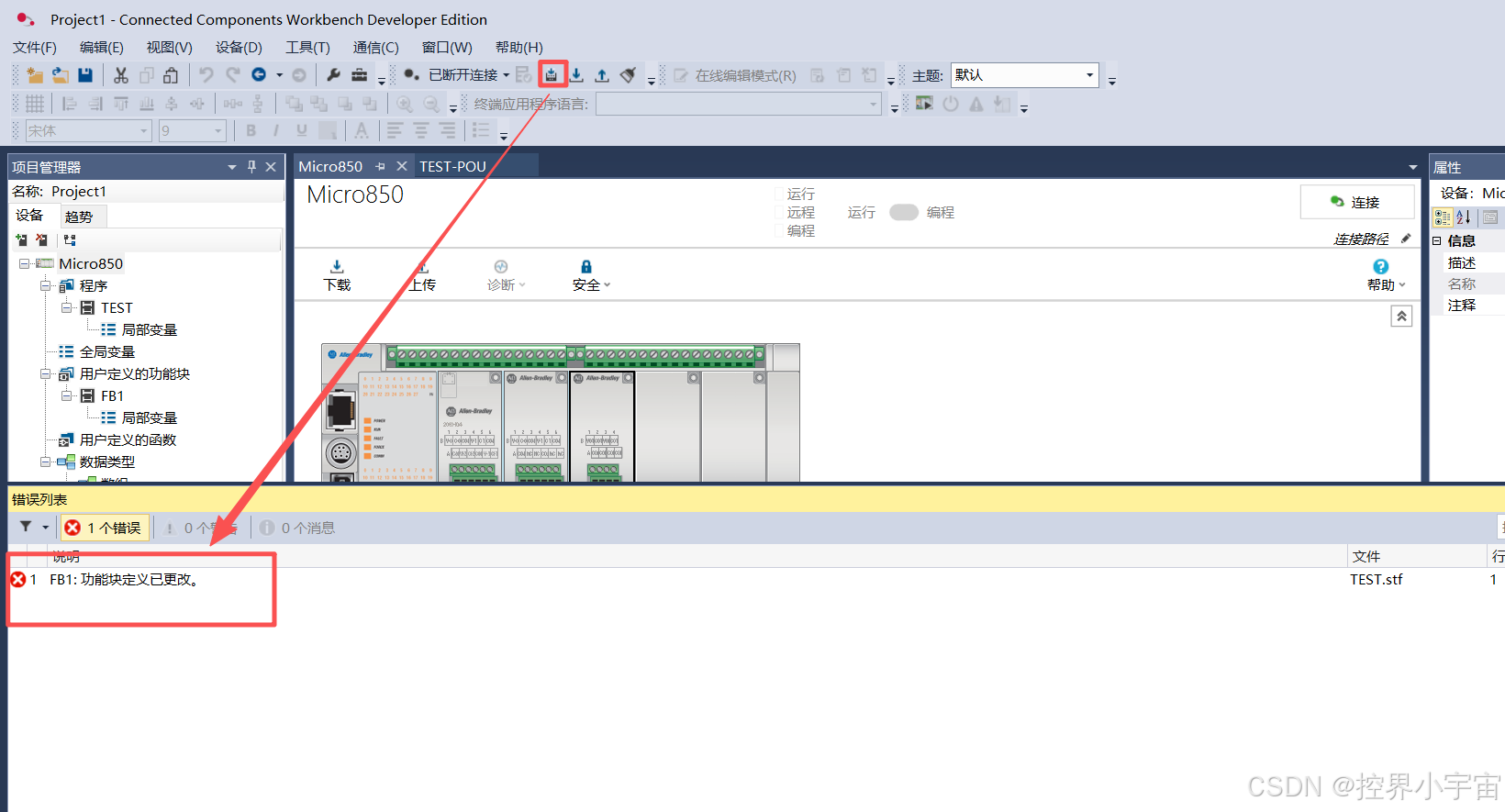The height and width of the screenshot is (812, 1505).
Task: Click the Paste clipboard icon
Action: (x=171, y=75)
